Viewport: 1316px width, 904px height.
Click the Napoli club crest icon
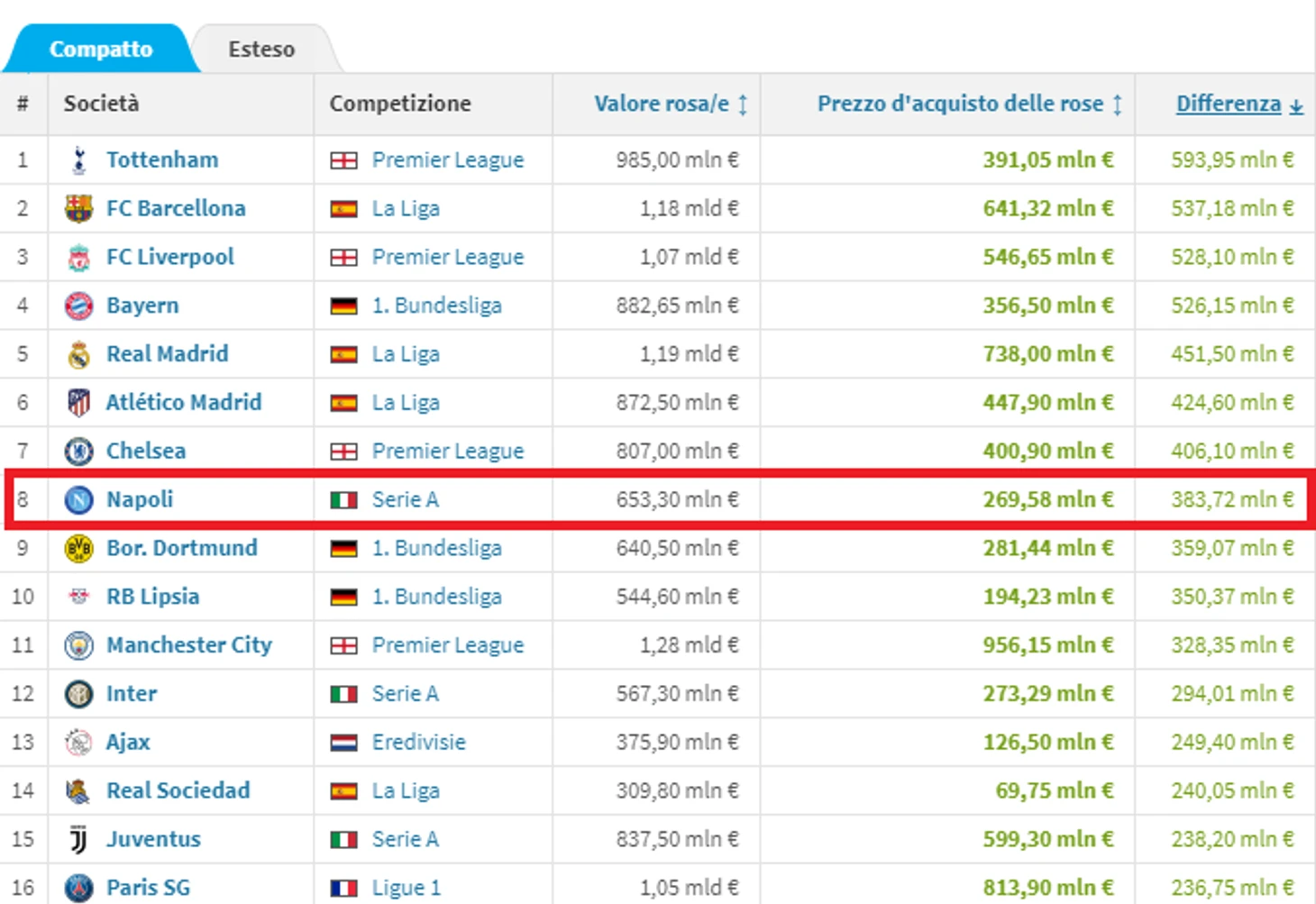pyautogui.click(x=79, y=500)
